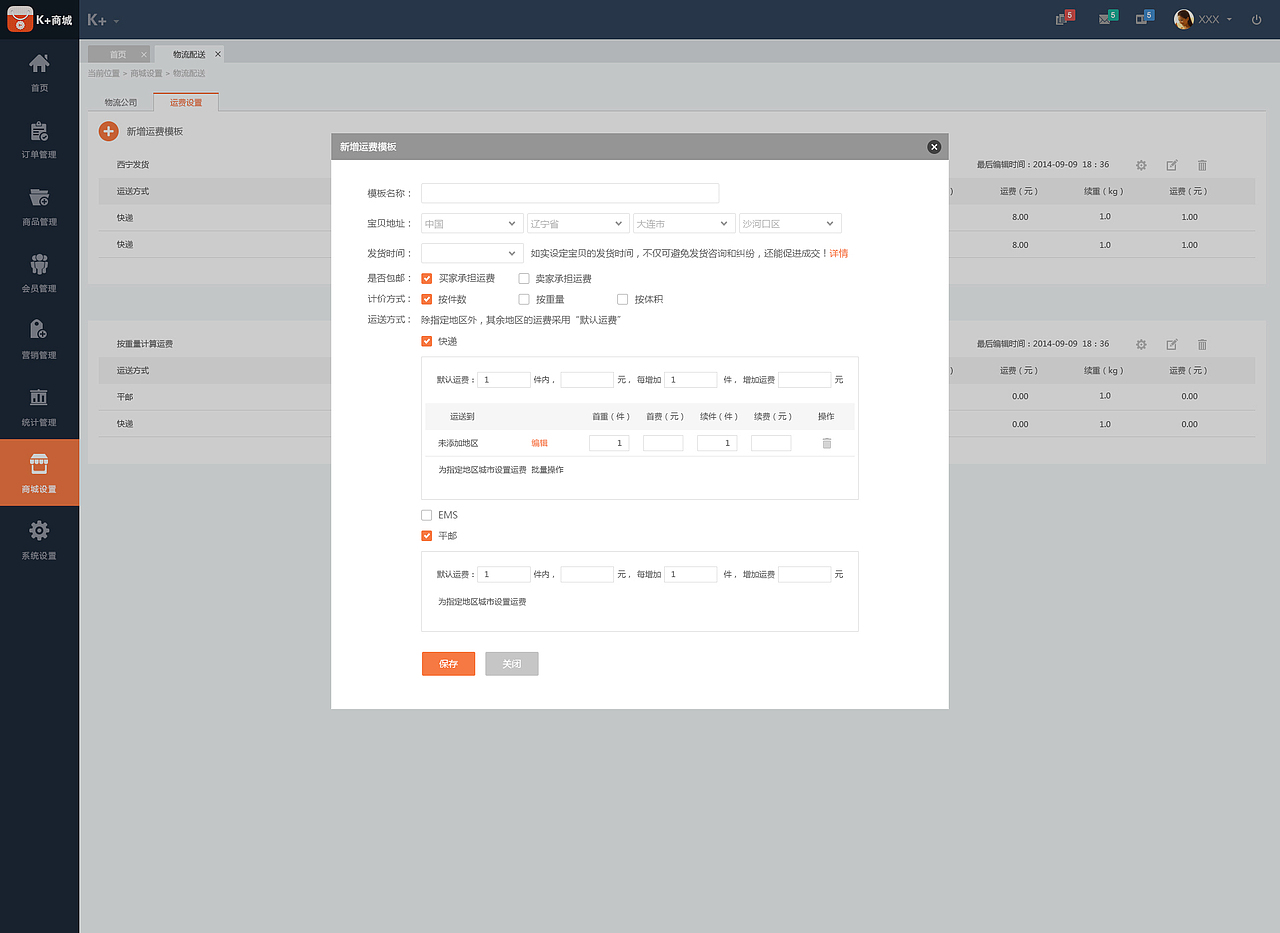Open the 详情 link
Screen dimensions: 1280x933
pos(838,254)
